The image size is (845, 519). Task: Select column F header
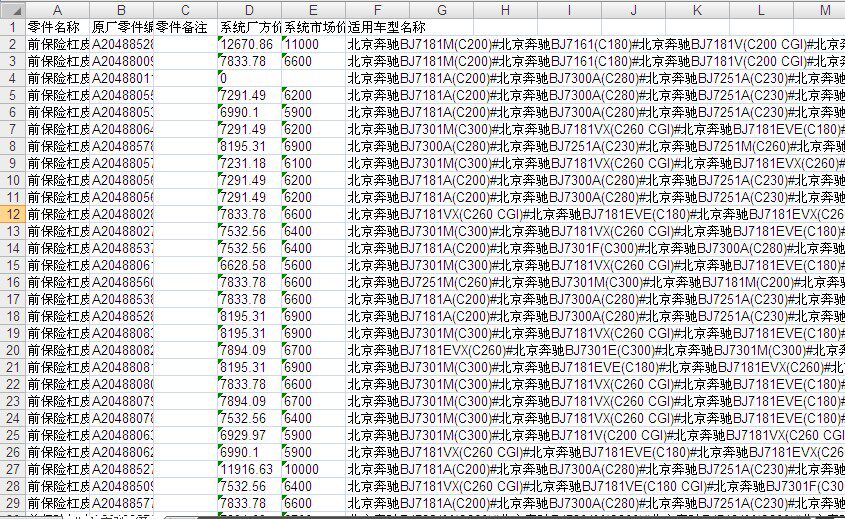tap(378, 10)
